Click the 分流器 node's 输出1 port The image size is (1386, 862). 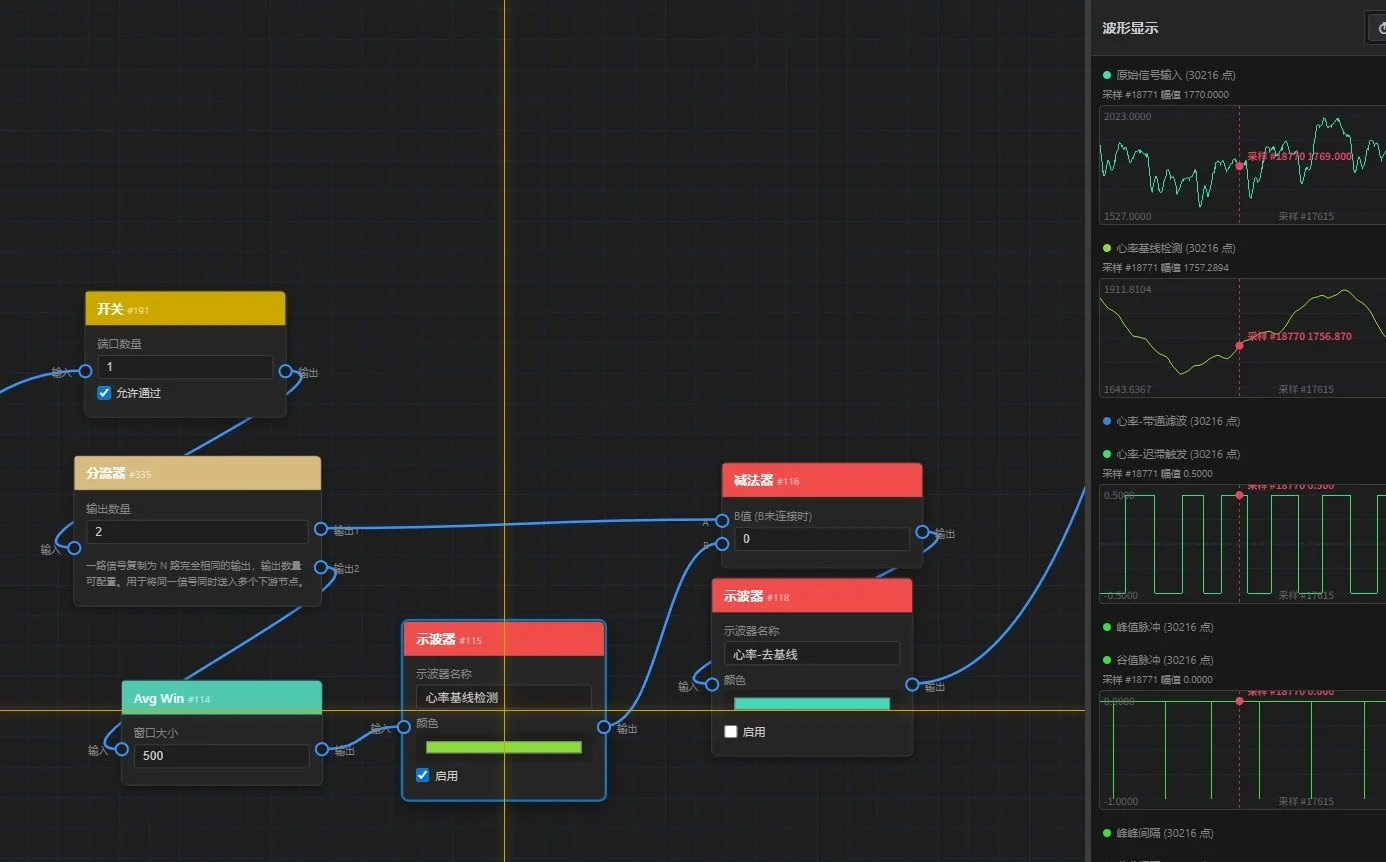click(x=321, y=529)
